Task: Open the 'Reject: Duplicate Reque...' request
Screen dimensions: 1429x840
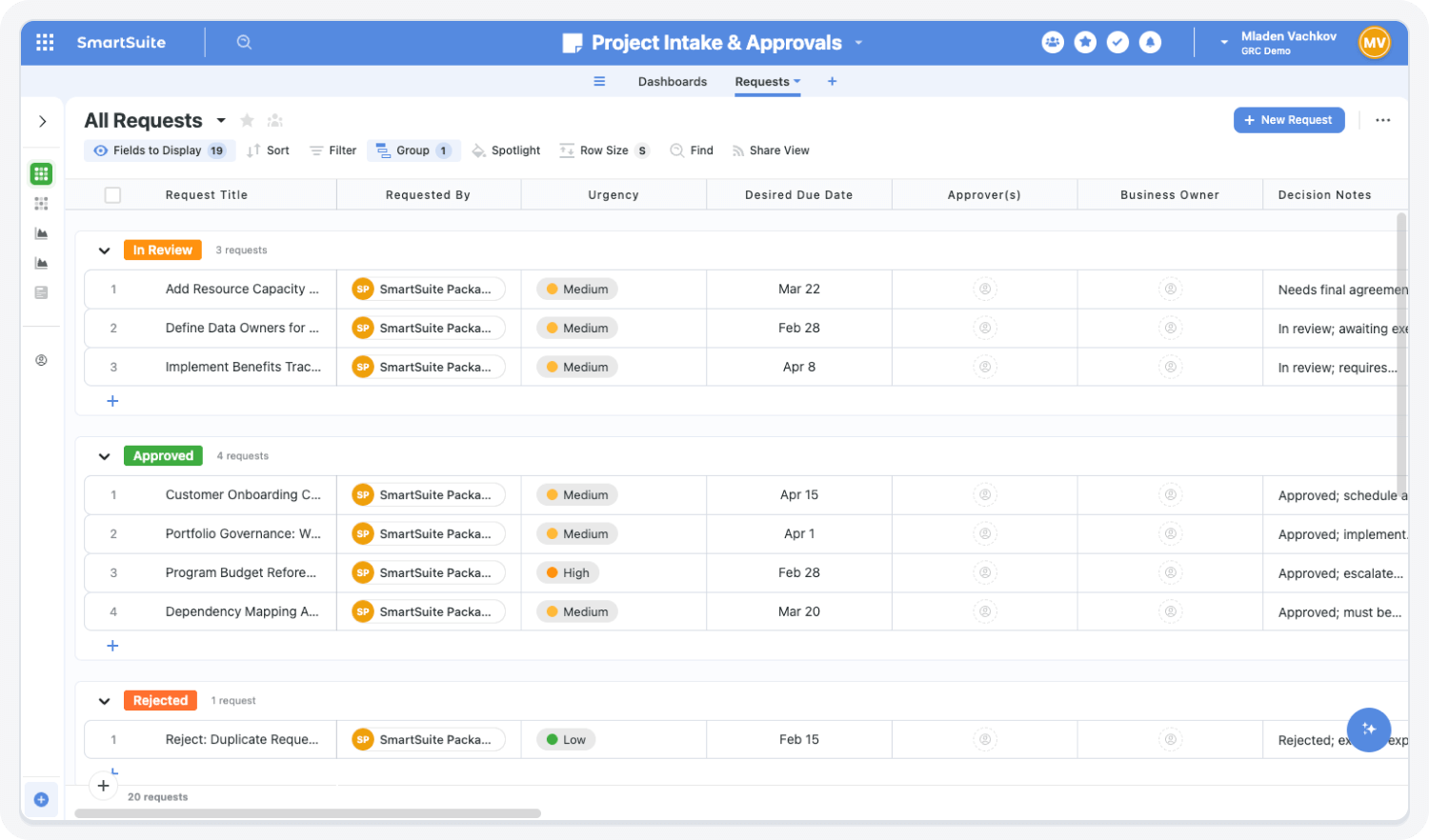Action: click(242, 739)
